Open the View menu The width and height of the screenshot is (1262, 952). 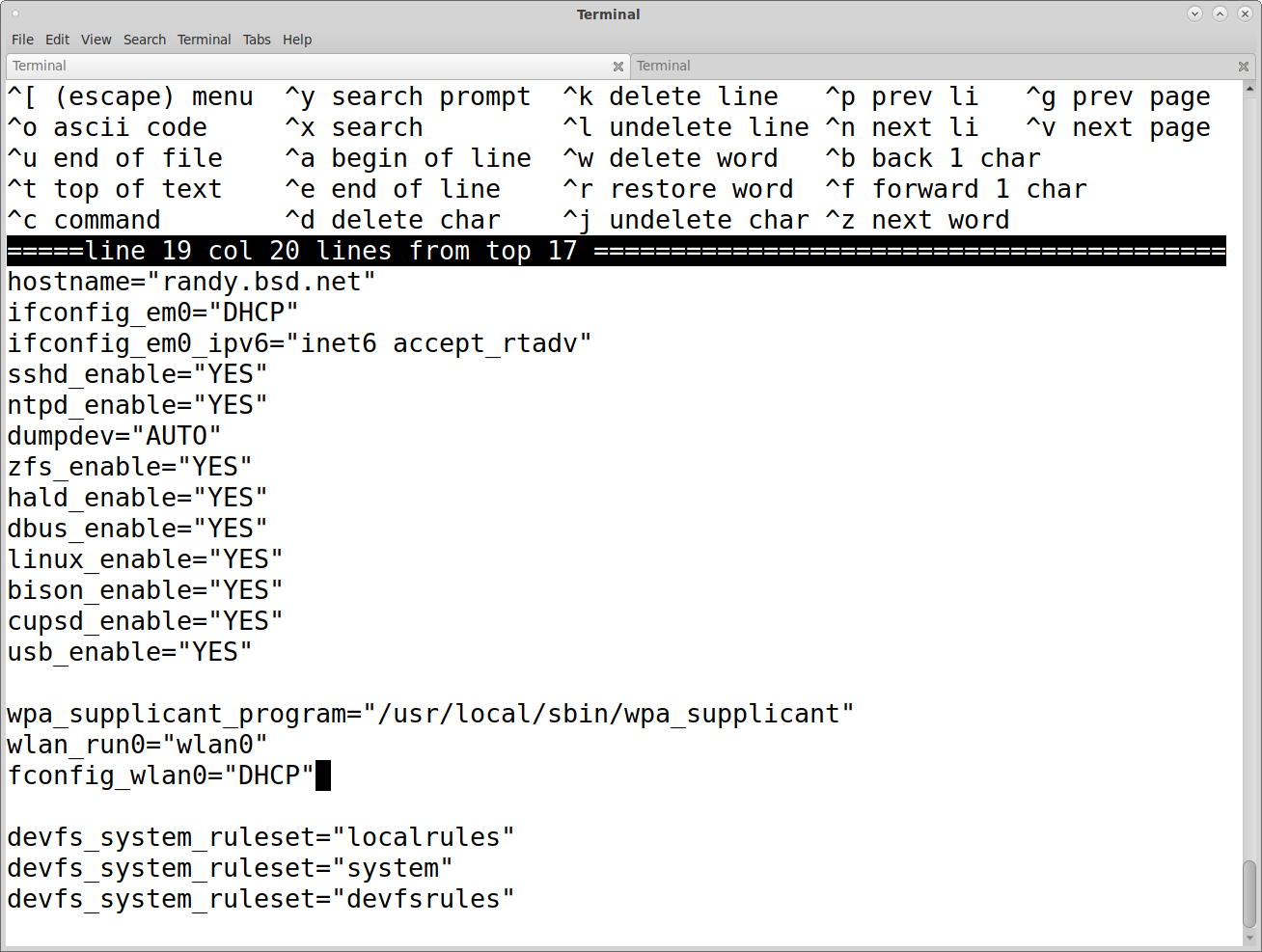[x=96, y=40]
